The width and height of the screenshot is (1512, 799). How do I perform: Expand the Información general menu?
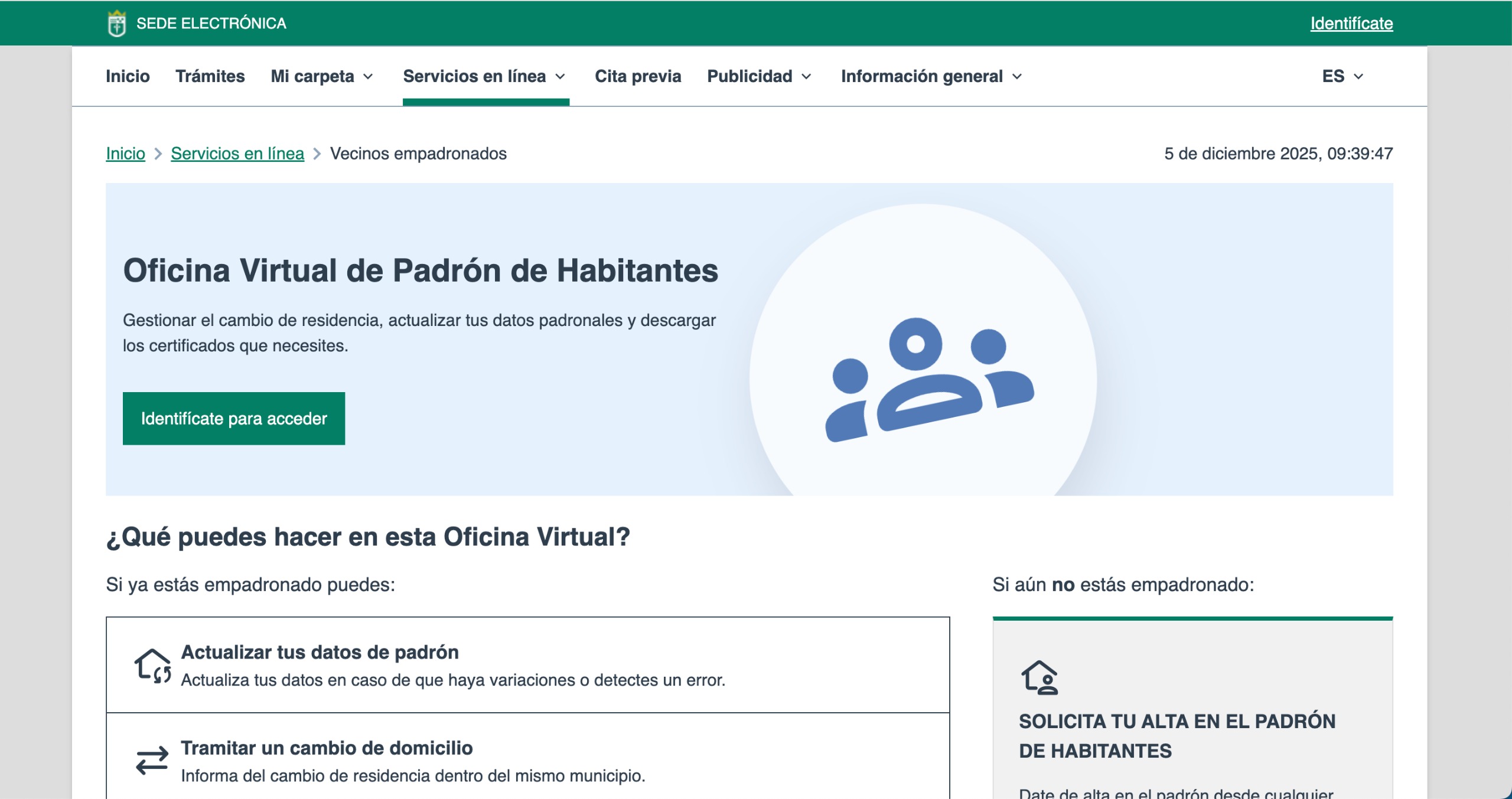931,76
